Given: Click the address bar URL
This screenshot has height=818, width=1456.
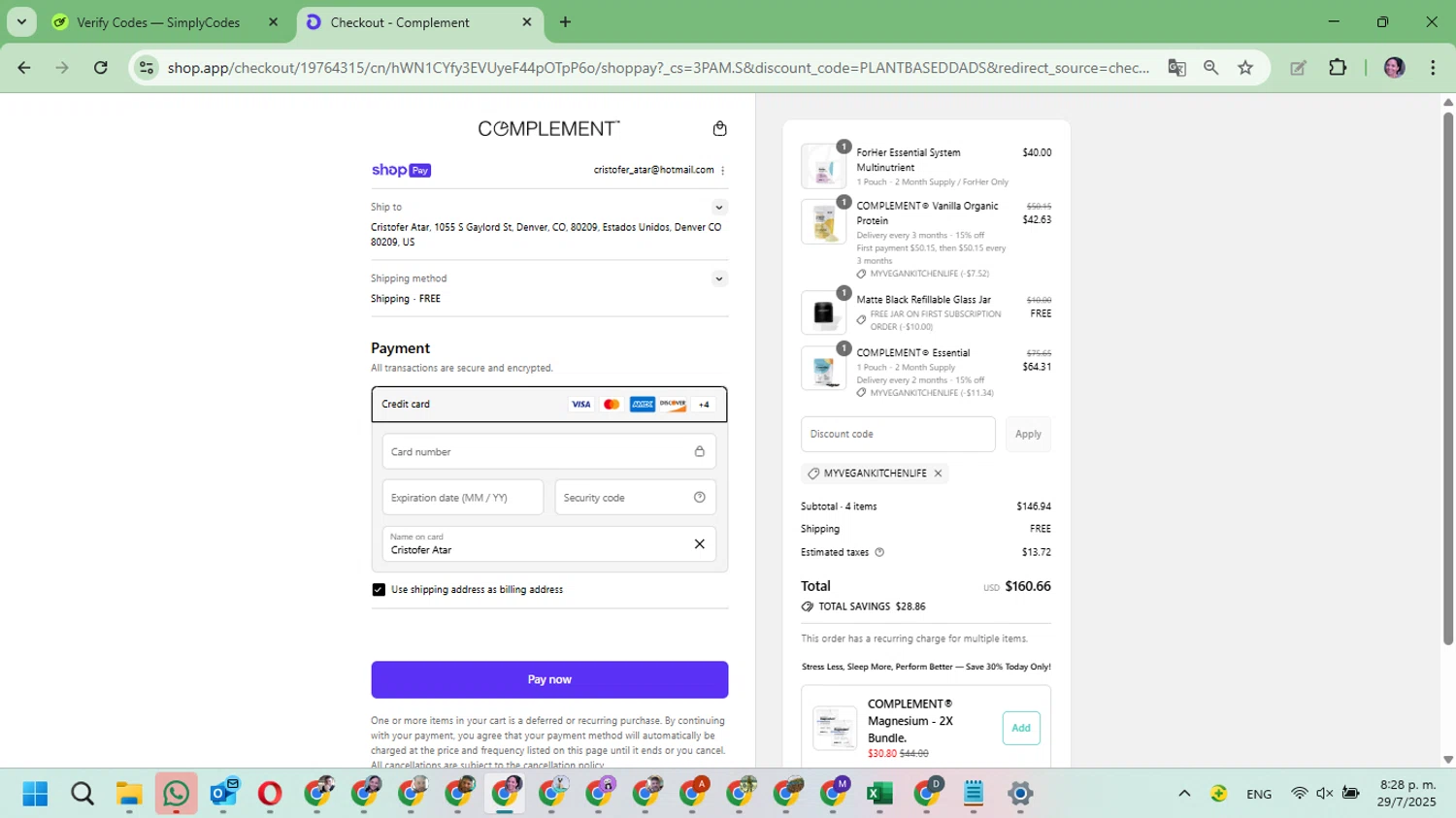Looking at the screenshot, I should coord(658,68).
